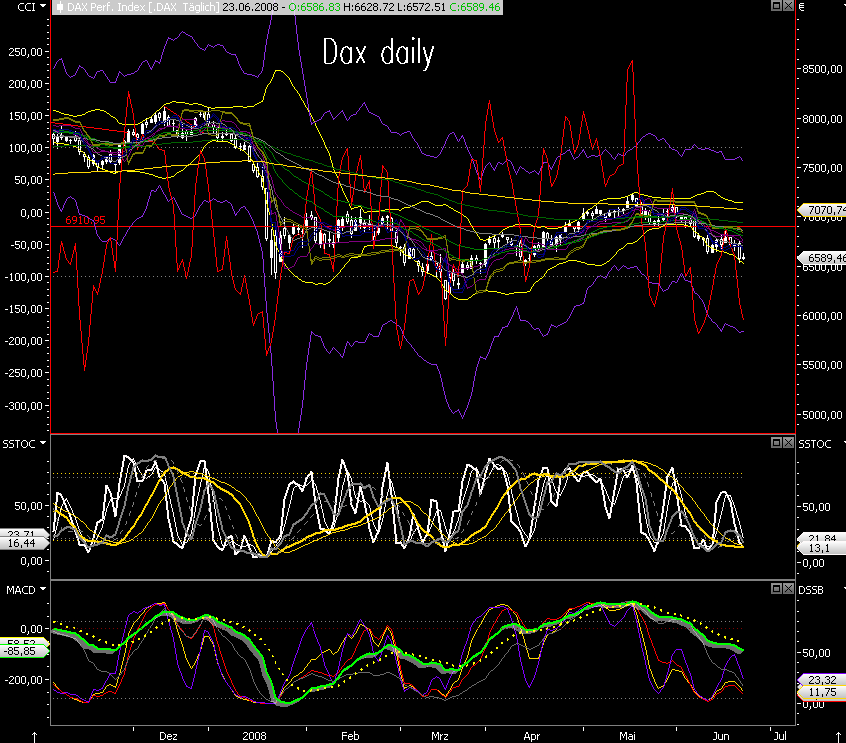Viewport: 846px width, 743px height.
Task: Close the SSTOC indicator panel
Action: pyautogui.click(x=788, y=442)
